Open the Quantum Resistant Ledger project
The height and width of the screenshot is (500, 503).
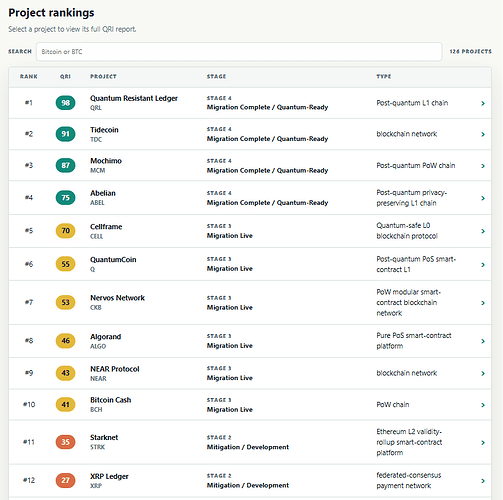tap(134, 98)
